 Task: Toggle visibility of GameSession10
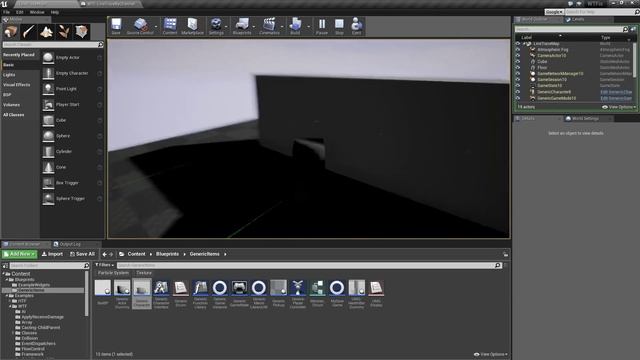click(x=518, y=80)
